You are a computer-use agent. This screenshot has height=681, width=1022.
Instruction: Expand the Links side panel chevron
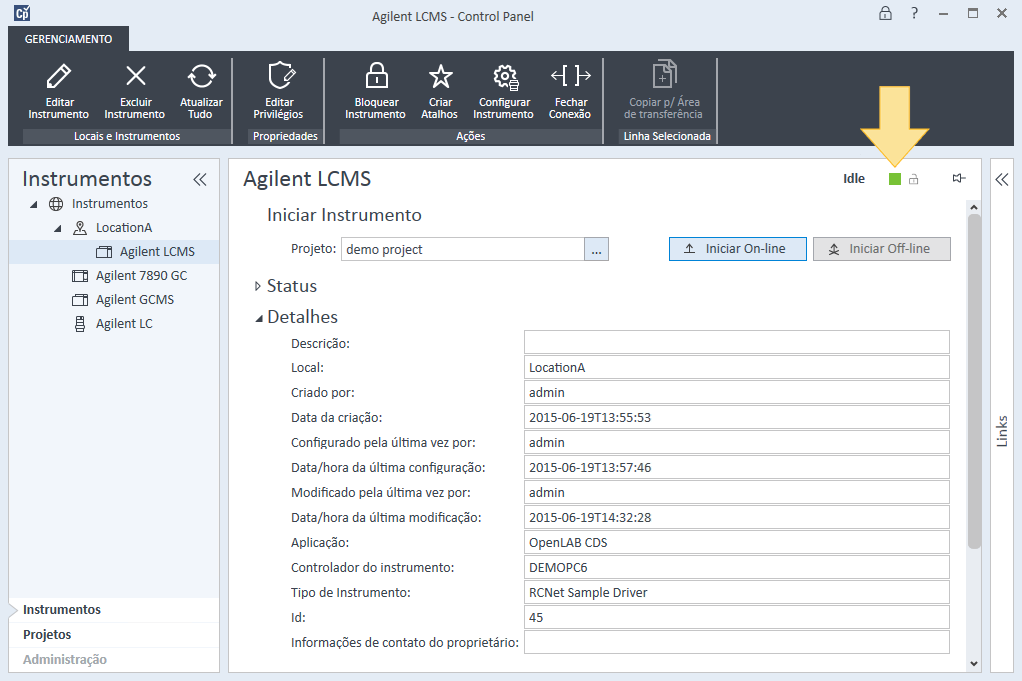coord(1002,179)
